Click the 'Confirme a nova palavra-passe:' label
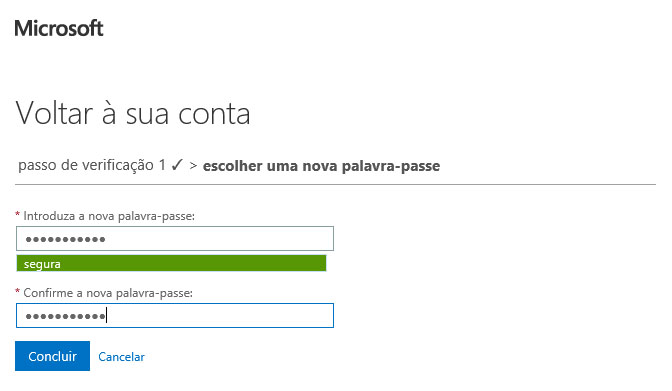Image resolution: width=672 pixels, height=391 pixels. coord(108,293)
